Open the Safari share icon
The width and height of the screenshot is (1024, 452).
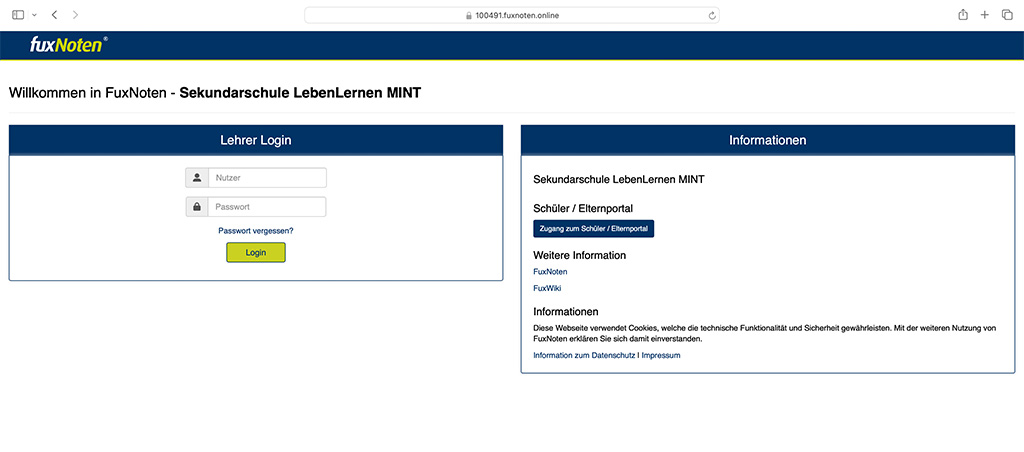coord(963,14)
